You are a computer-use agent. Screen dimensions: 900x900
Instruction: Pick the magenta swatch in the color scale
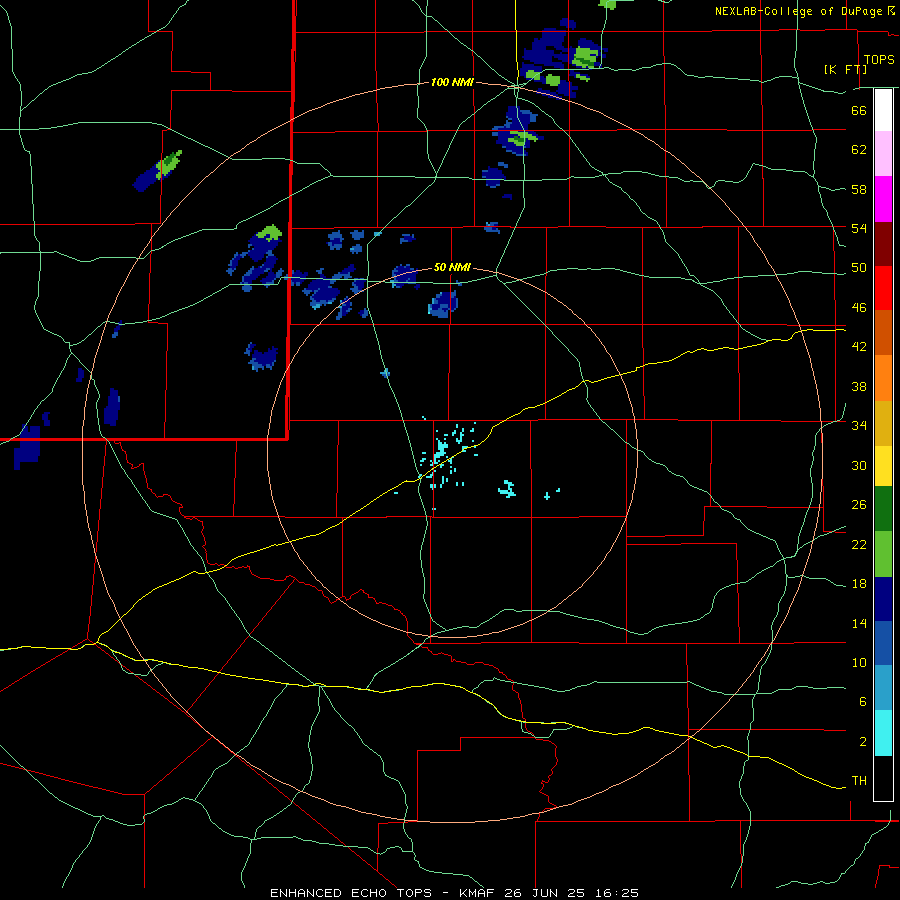pos(883,199)
